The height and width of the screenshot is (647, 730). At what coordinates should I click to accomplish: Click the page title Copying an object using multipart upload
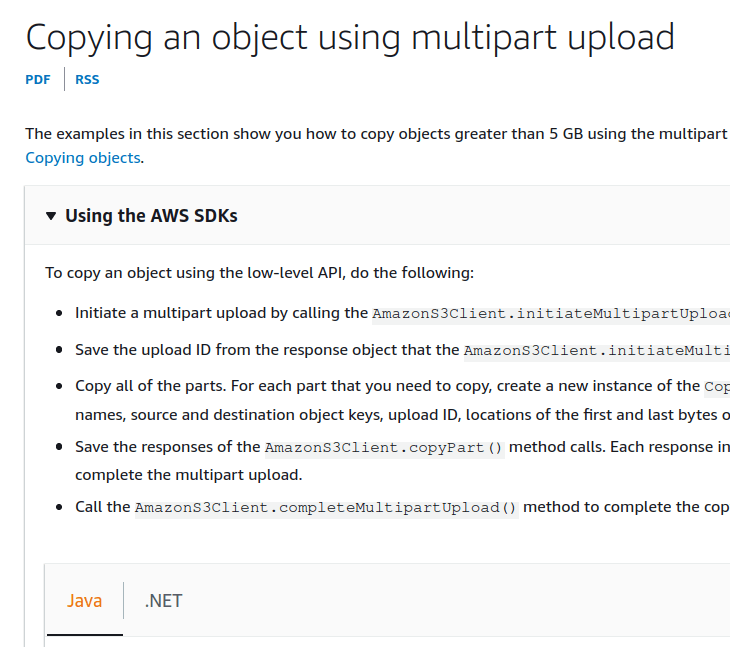click(x=350, y=38)
